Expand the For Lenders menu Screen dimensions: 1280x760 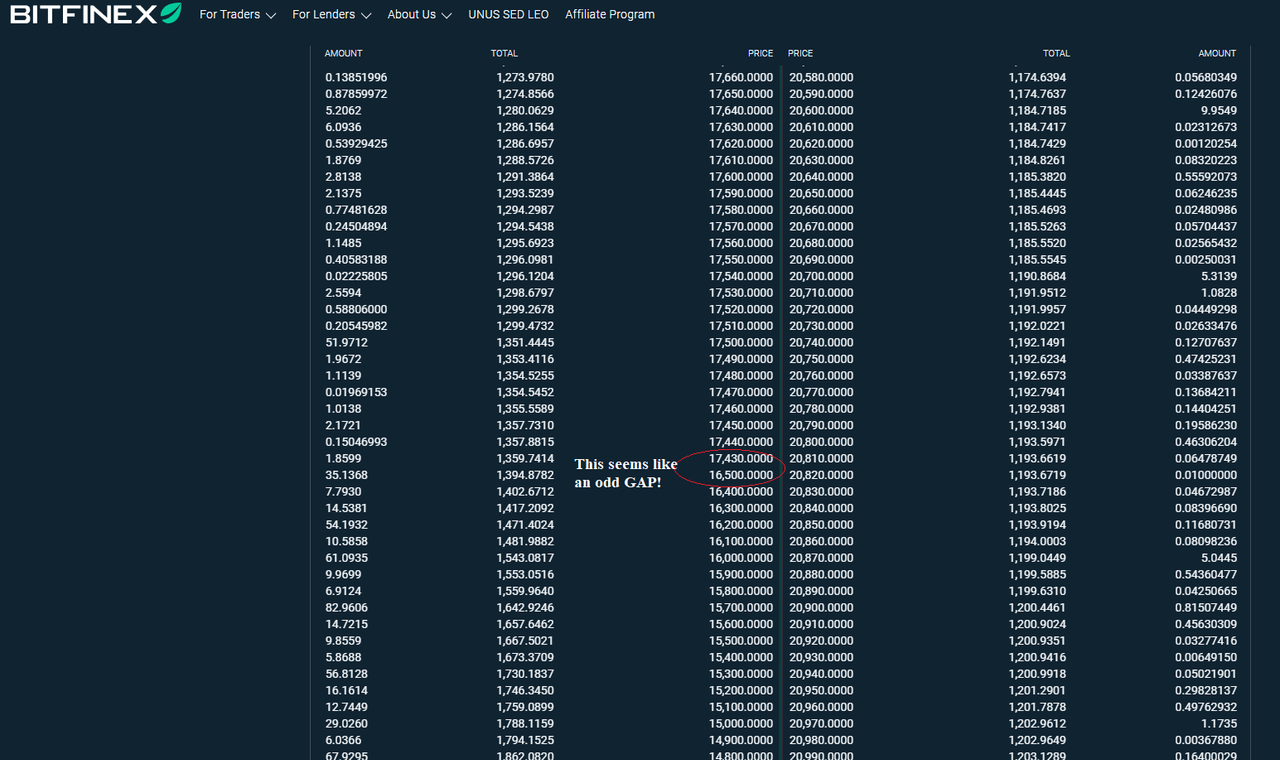[332, 15]
